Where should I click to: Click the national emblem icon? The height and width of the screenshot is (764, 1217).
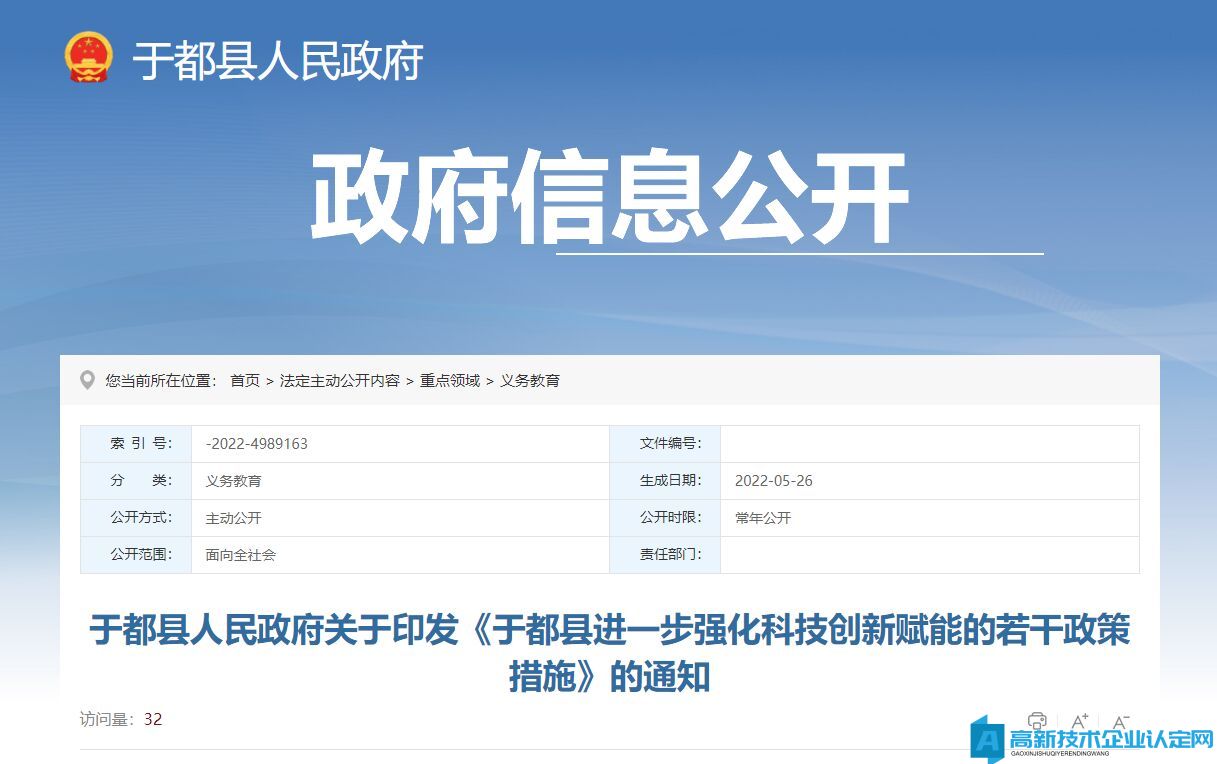[x=88, y=58]
